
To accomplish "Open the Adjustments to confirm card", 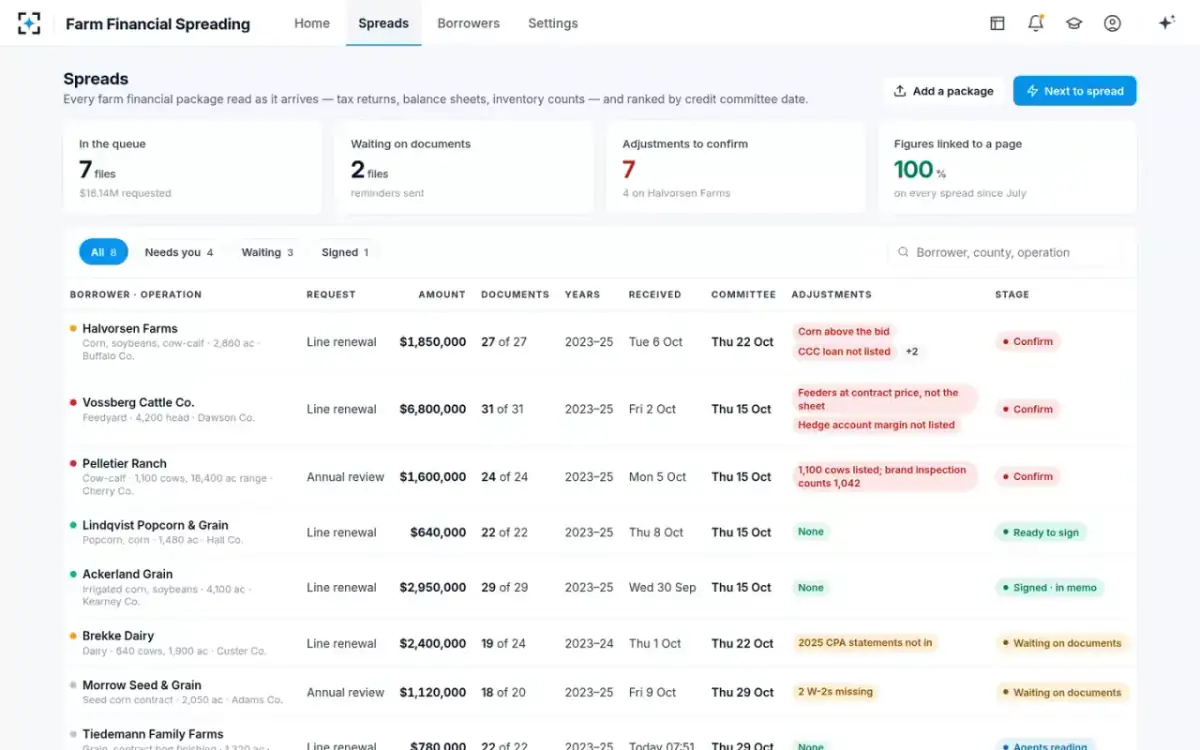I will point(735,168).
